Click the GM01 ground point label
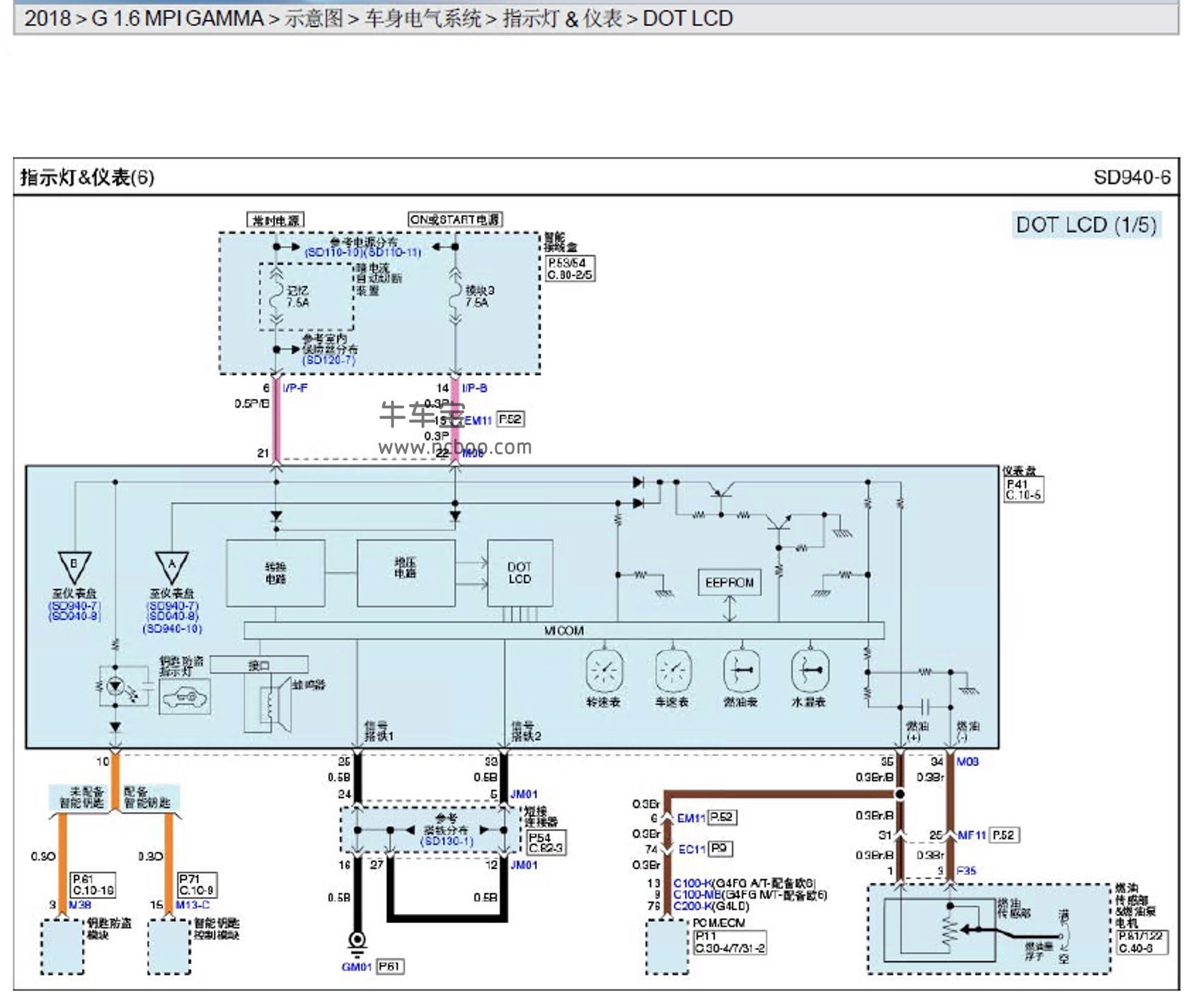Viewport: 1192px width, 1008px height. pyautogui.click(x=356, y=967)
